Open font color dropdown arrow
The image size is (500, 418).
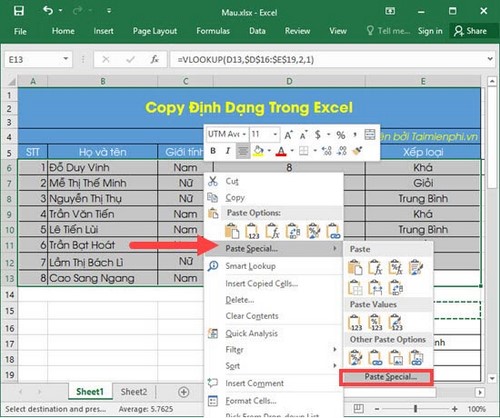click(292, 151)
